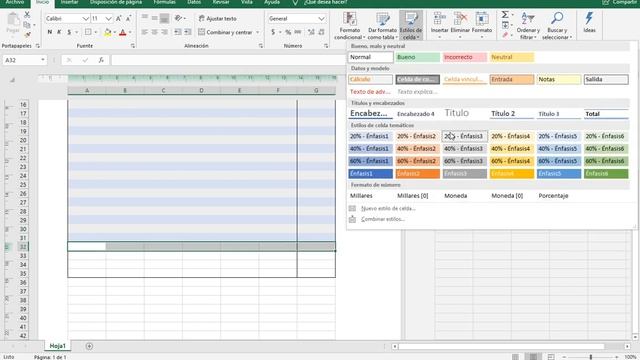The width and height of the screenshot is (640, 360).
Task: Align text to the left
Action: [144, 32]
